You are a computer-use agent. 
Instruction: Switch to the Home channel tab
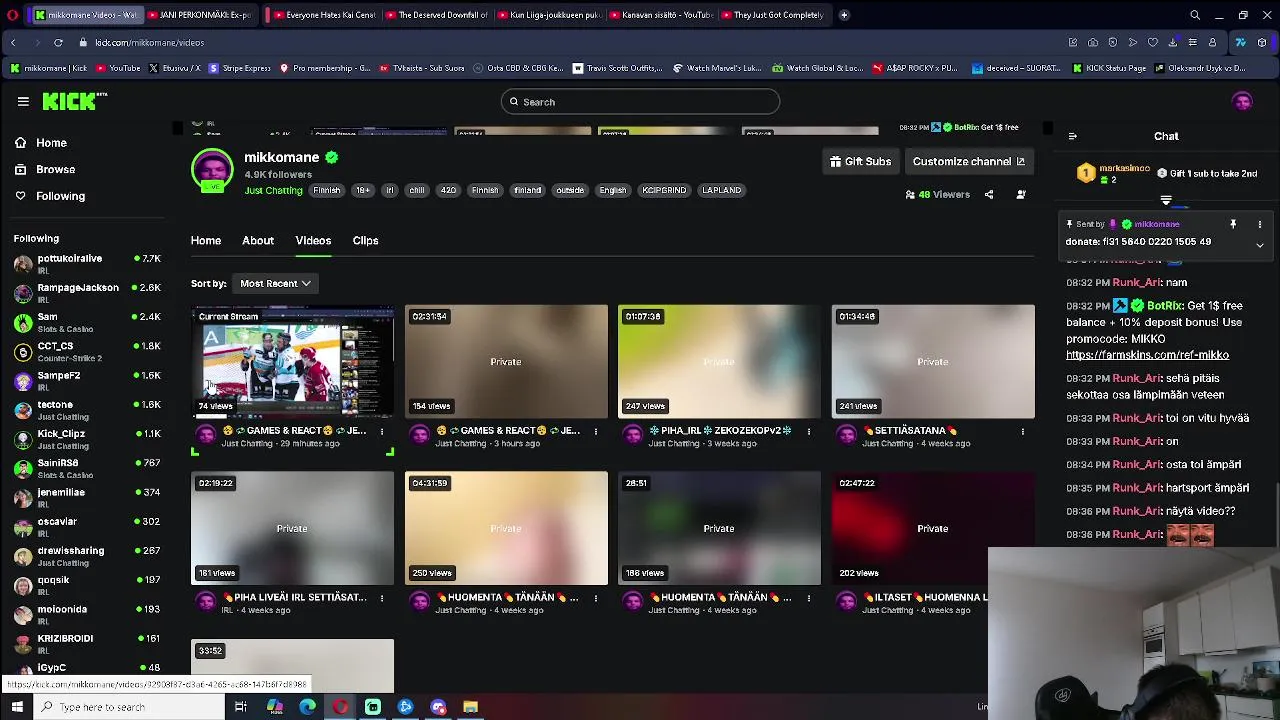point(206,240)
